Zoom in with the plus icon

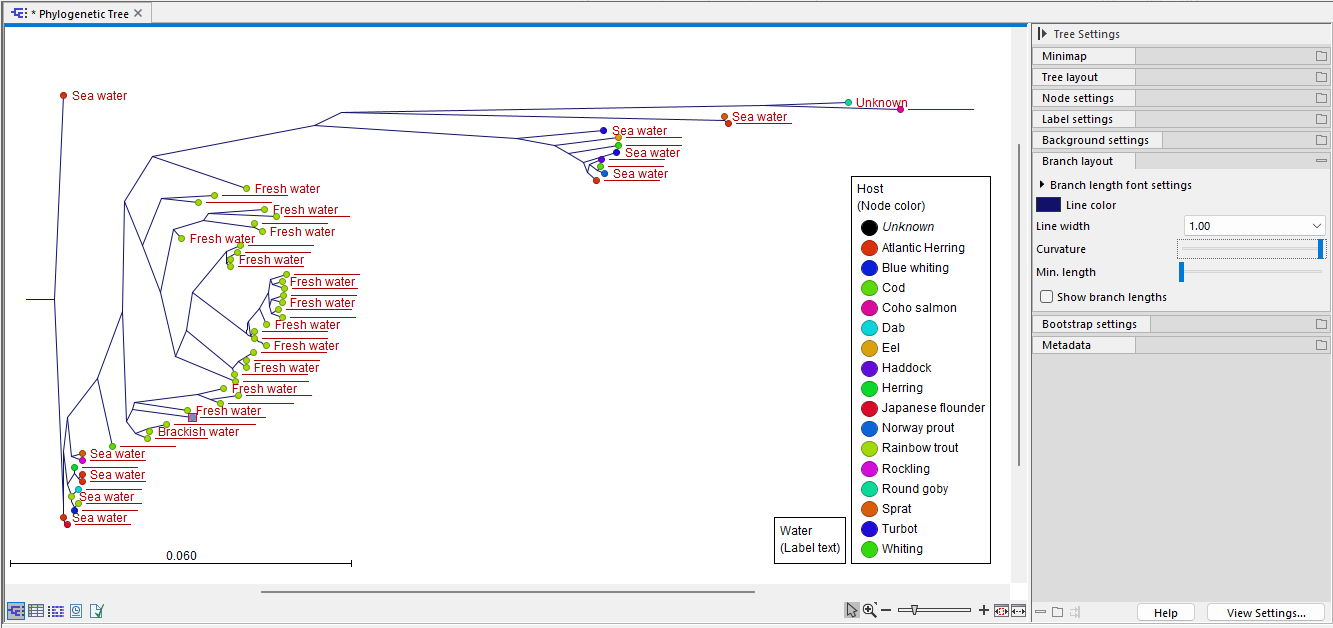[x=985, y=609]
